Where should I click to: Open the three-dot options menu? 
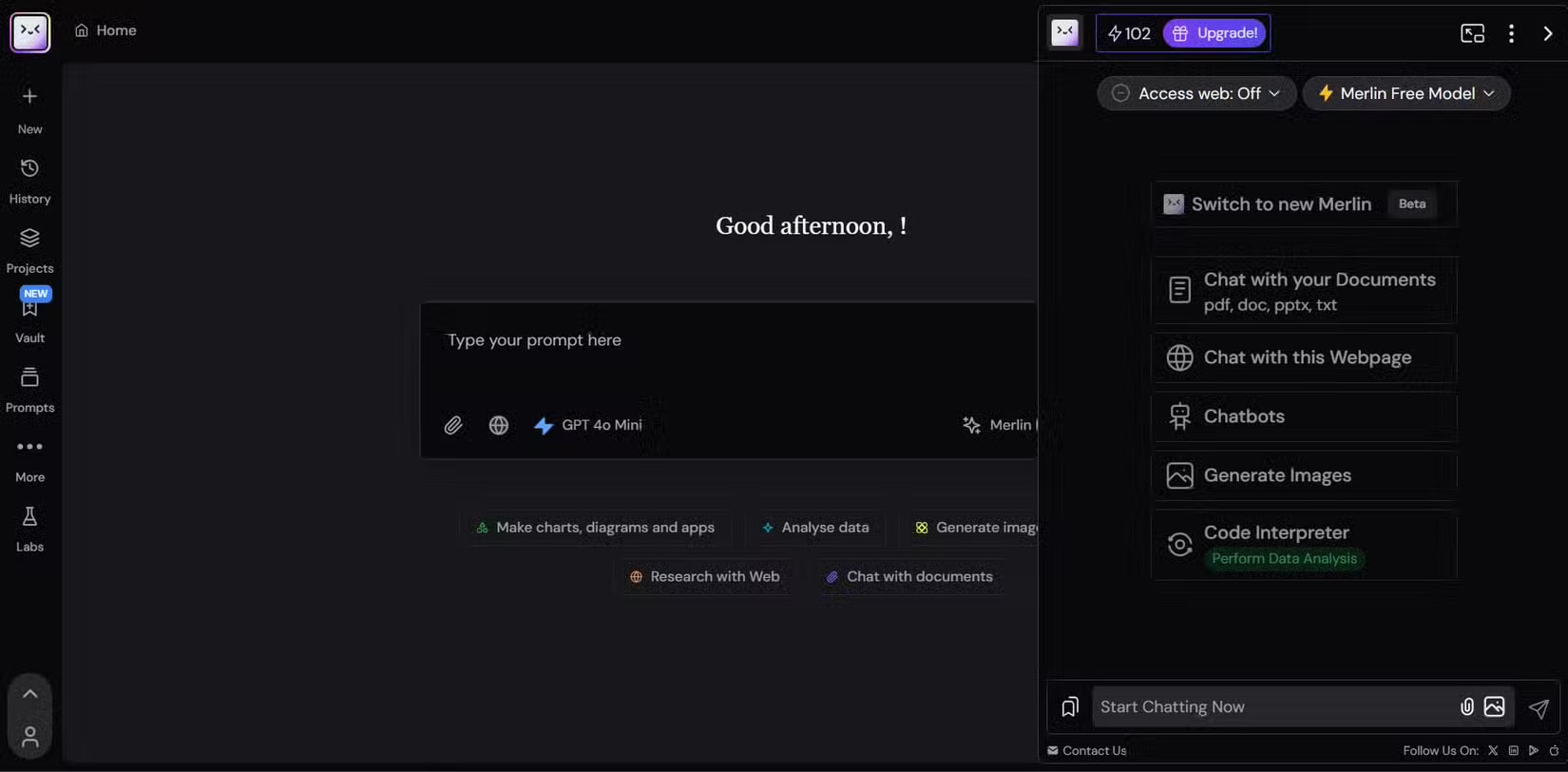(x=1511, y=33)
